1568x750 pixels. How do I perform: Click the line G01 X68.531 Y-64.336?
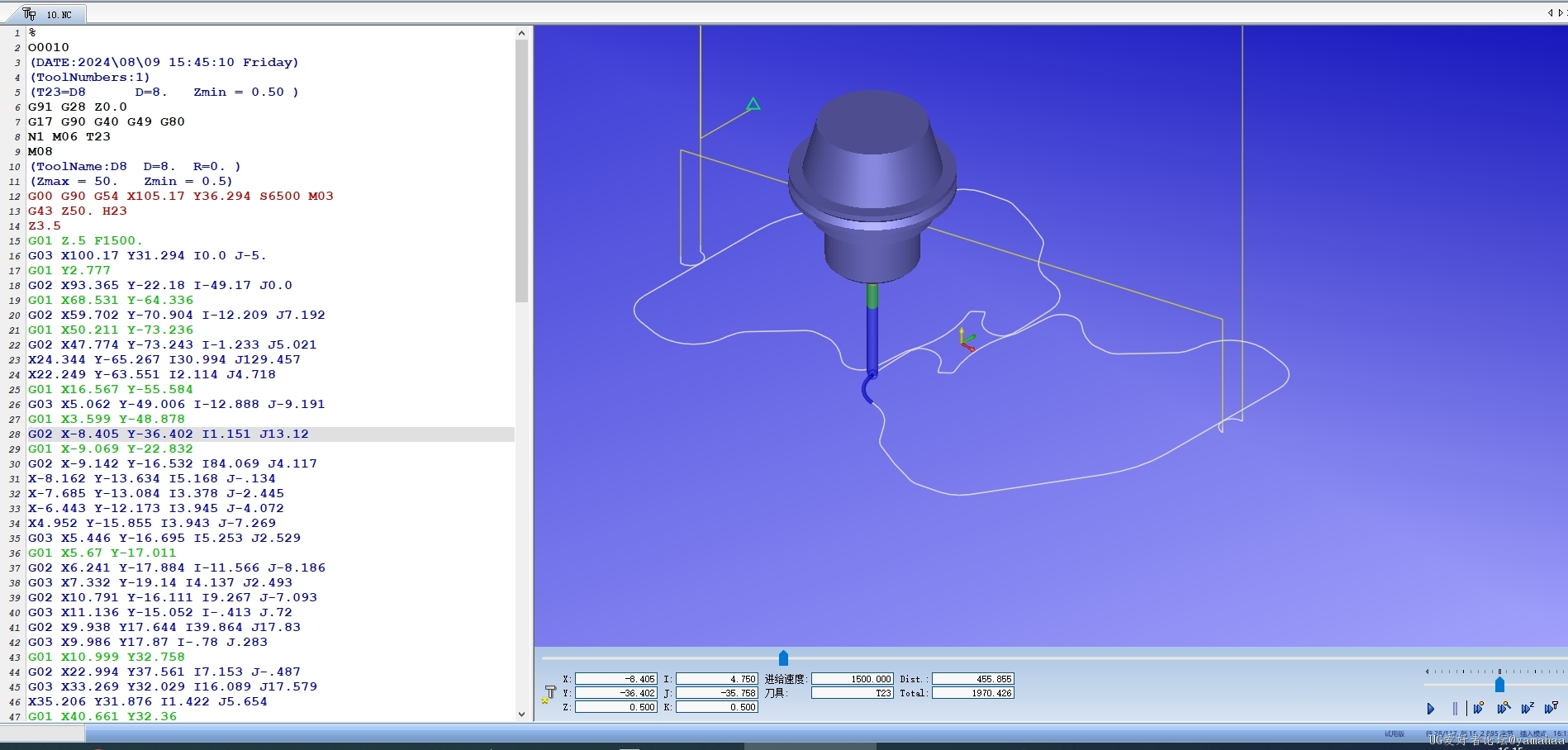coord(111,300)
